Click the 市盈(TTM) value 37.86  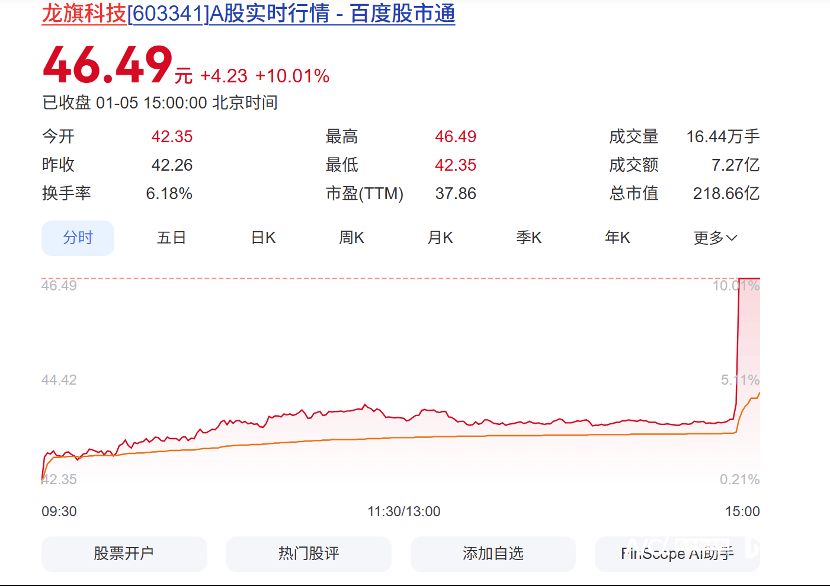455,194
